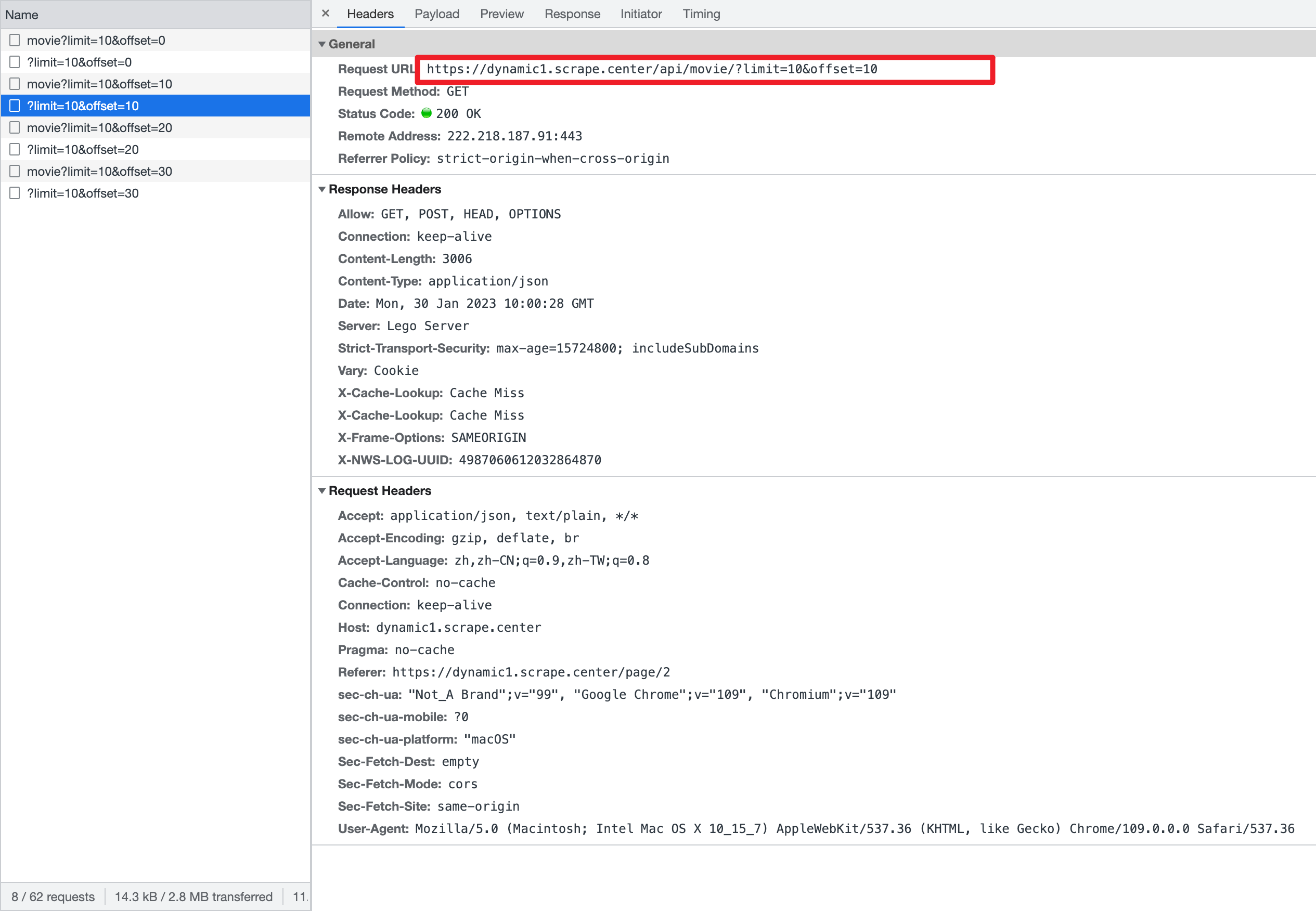Tick checkbox for movie?limit=10&offset=20 request
Image resolution: width=1316 pixels, height=911 pixels.
pyautogui.click(x=15, y=127)
